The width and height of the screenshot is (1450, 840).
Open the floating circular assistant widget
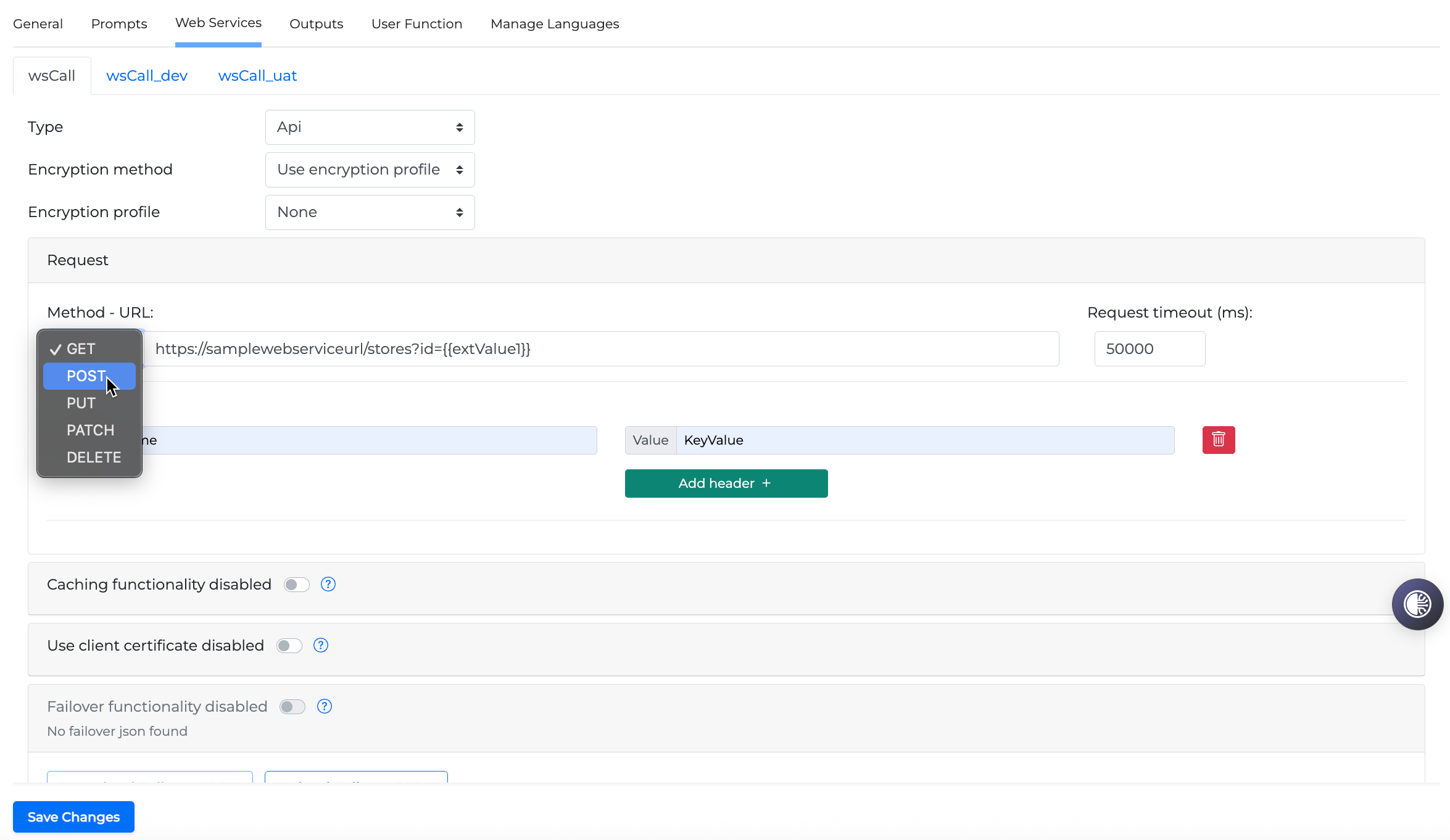click(1417, 604)
